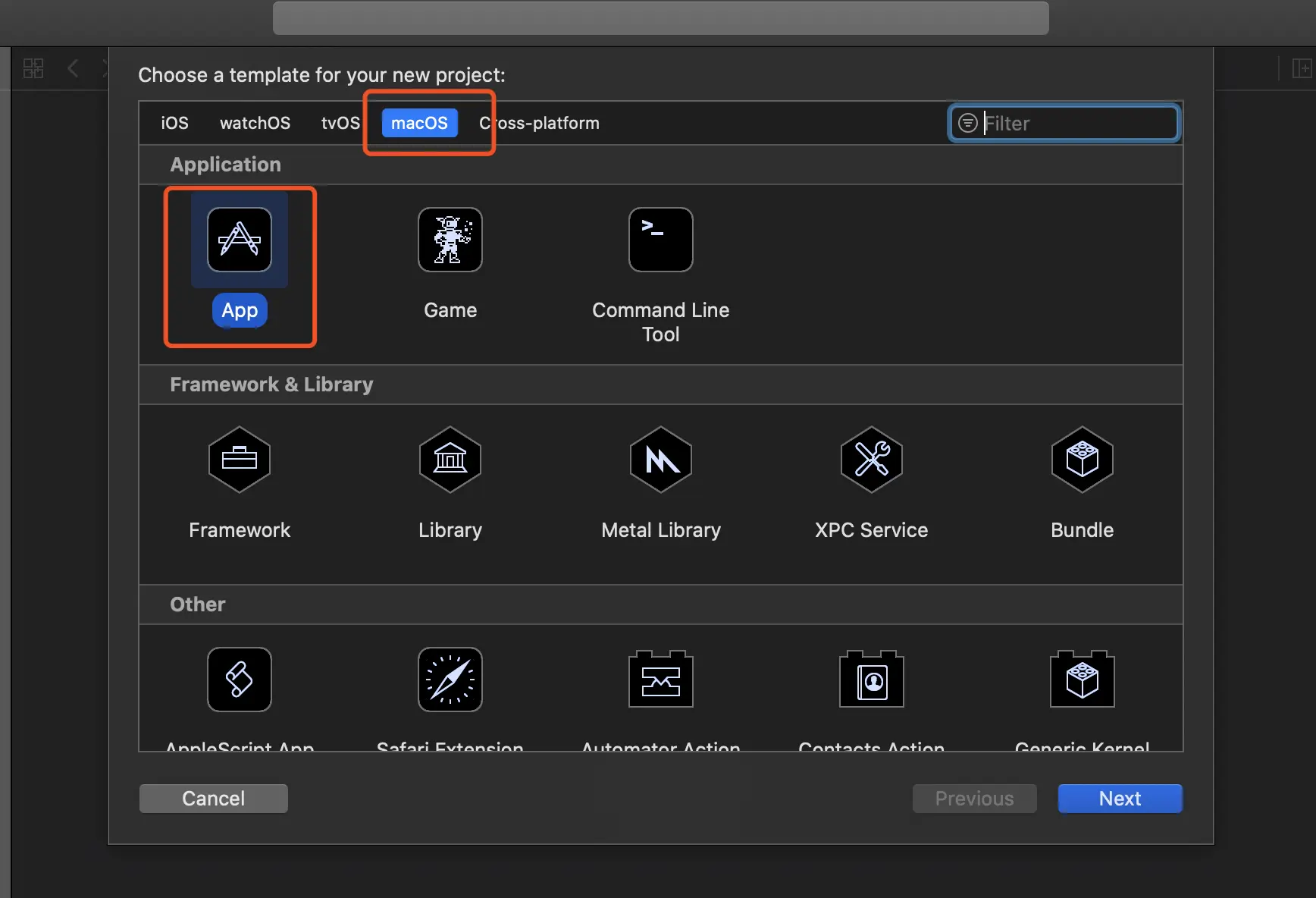
Task: Click the Game label text
Action: (x=450, y=310)
